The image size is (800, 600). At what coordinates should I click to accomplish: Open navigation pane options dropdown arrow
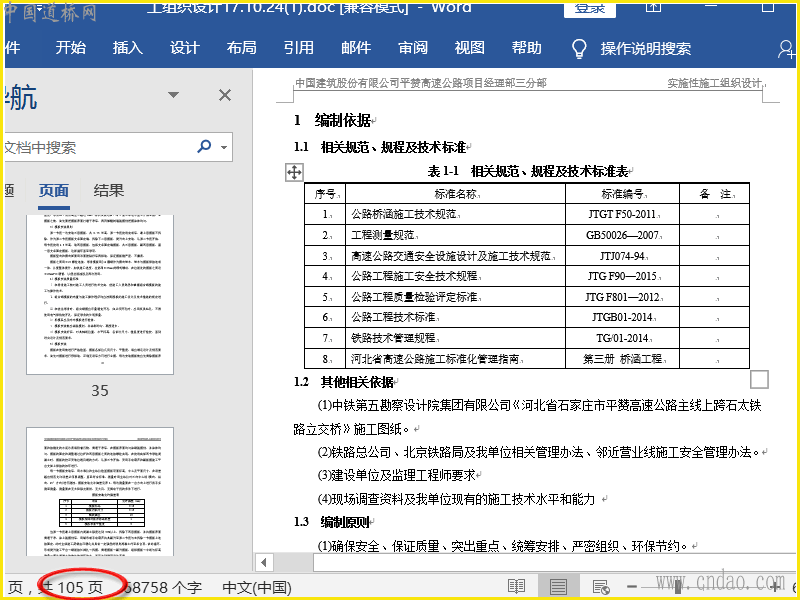tap(173, 95)
